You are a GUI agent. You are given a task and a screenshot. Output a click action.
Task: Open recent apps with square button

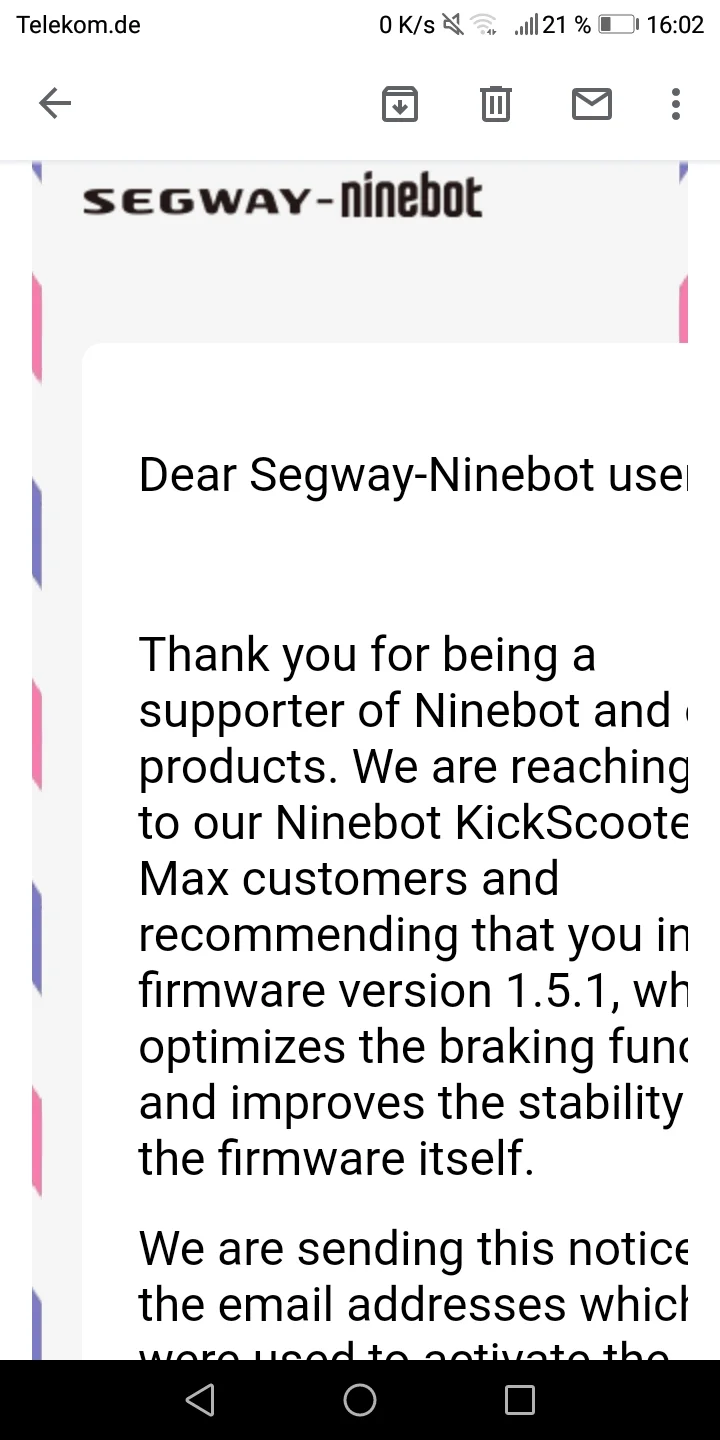(x=519, y=1400)
